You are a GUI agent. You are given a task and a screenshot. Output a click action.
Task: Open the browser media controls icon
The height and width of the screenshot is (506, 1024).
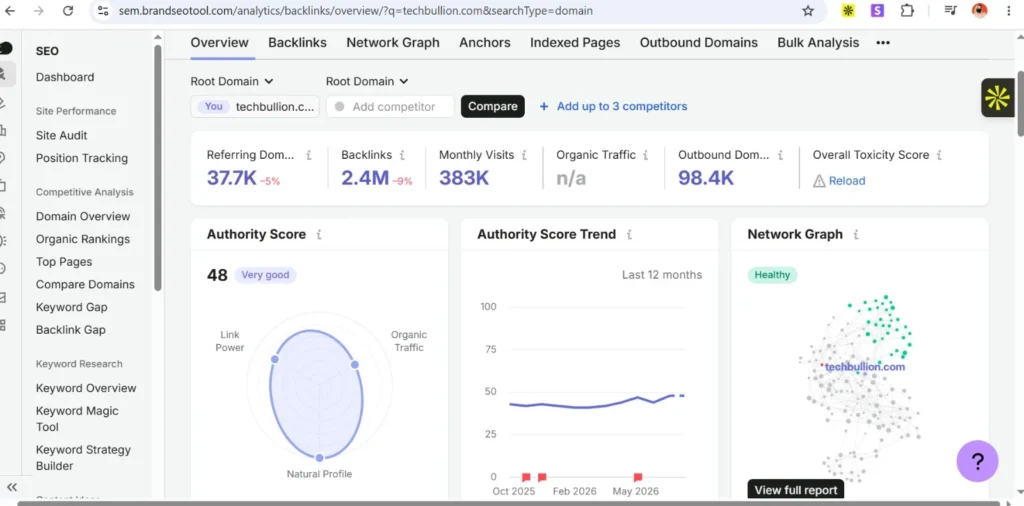click(x=950, y=10)
